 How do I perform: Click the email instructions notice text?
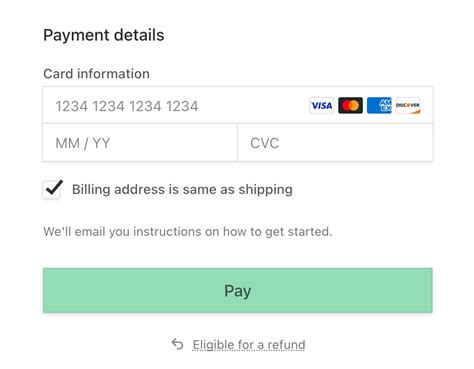tap(188, 232)
